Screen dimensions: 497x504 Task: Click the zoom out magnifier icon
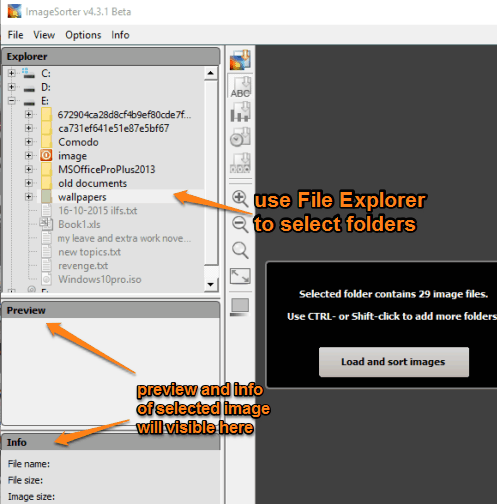(x=240, y=224)
